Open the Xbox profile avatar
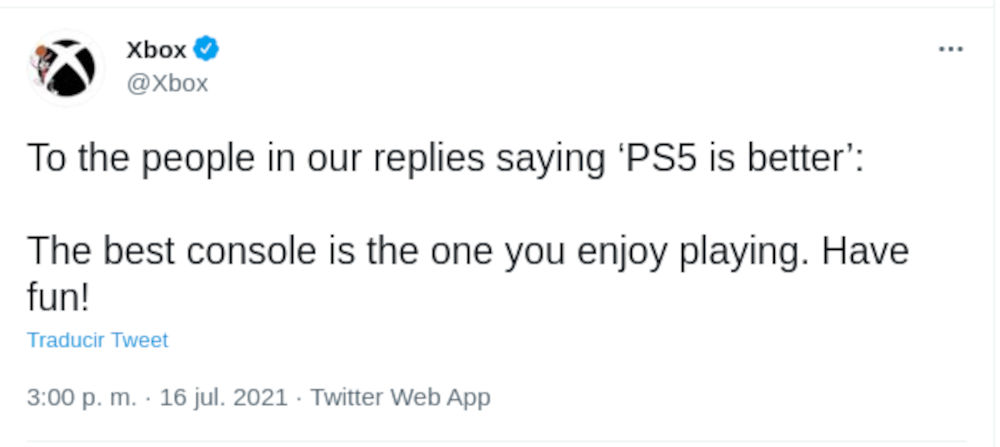Viewport: 1000px width, 447px height. [x=67, y=67]
